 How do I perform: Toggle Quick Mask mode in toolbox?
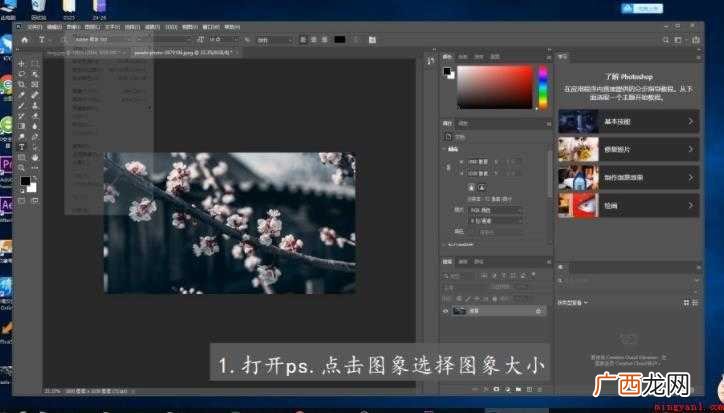pos(22,201)
